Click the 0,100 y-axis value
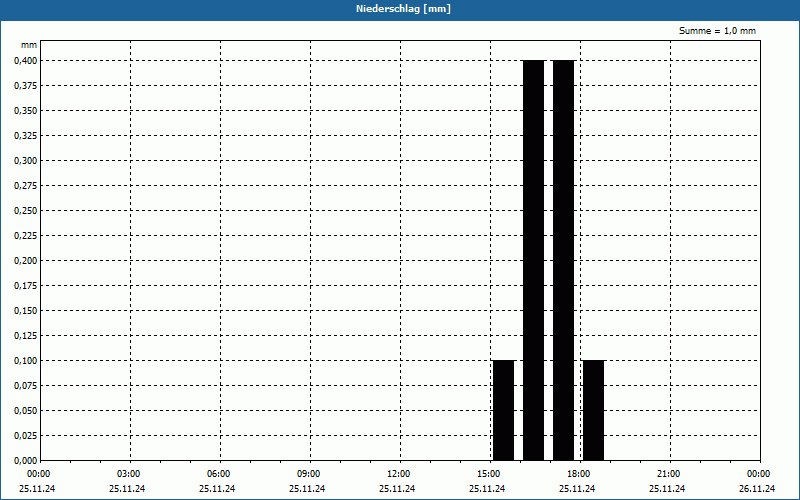Screen dimensions: 800x500 26,361
